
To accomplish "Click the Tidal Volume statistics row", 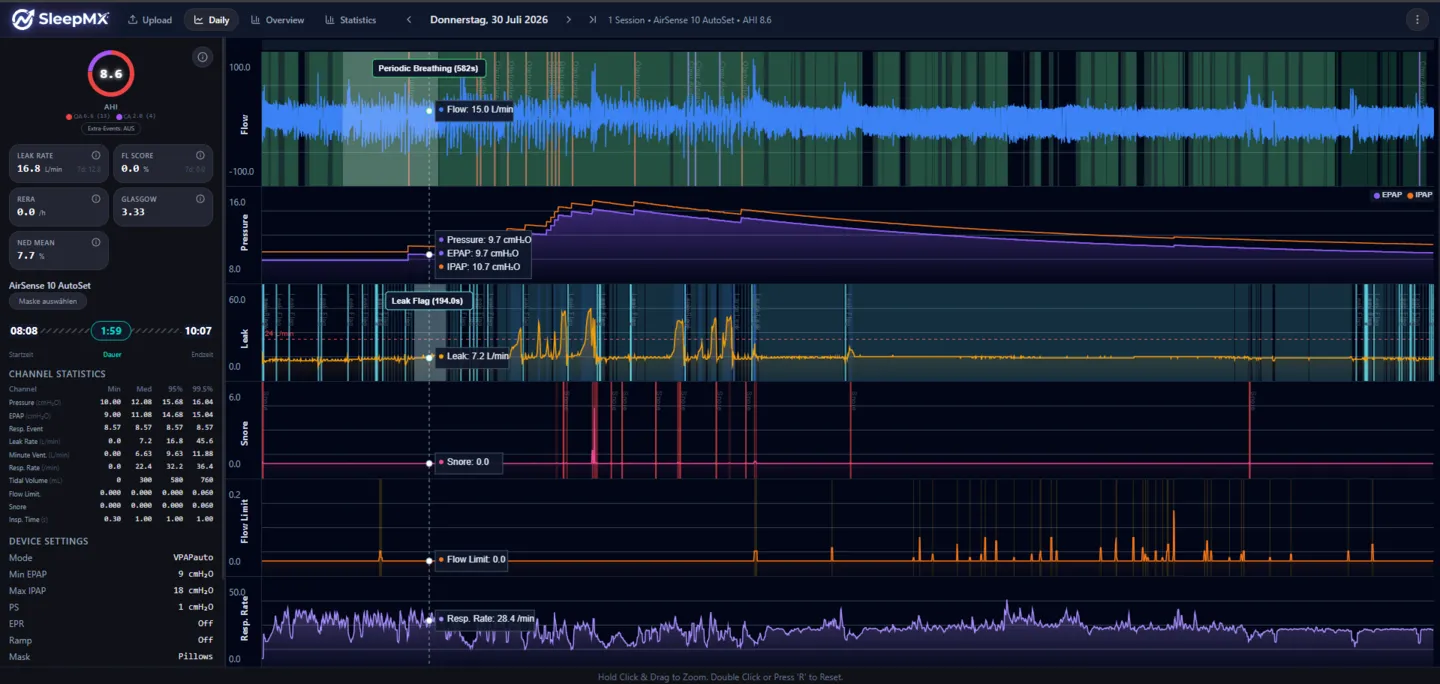I will click(x=110, y=480).
